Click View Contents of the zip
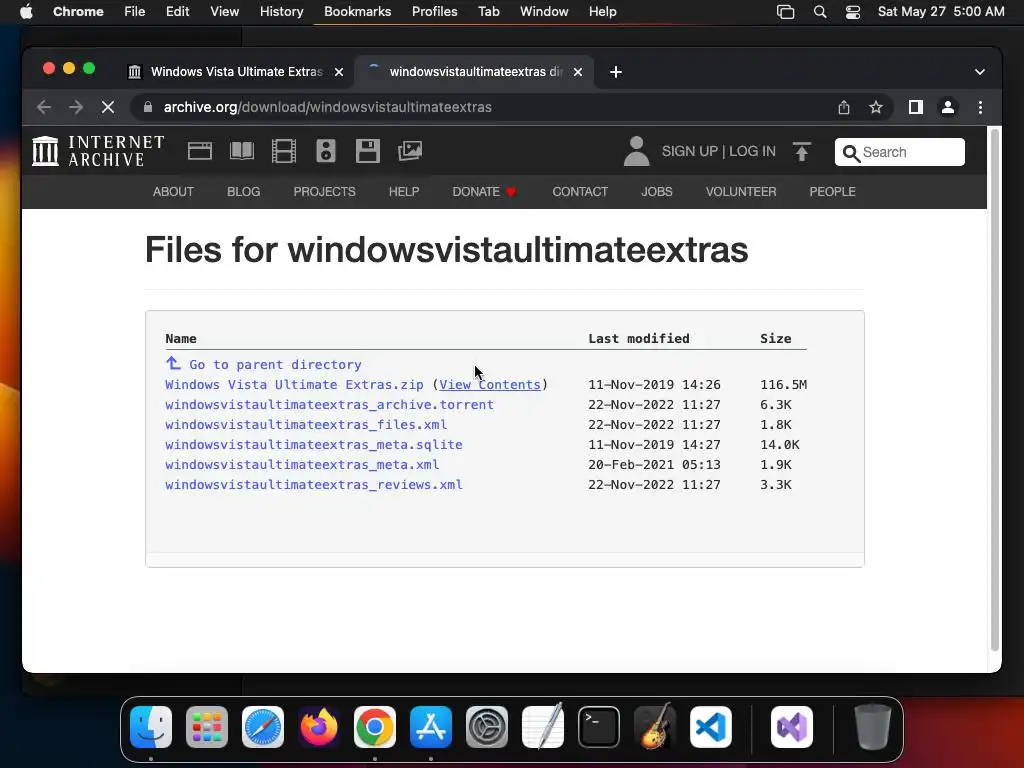1024x768 pixels. [490, 385]
